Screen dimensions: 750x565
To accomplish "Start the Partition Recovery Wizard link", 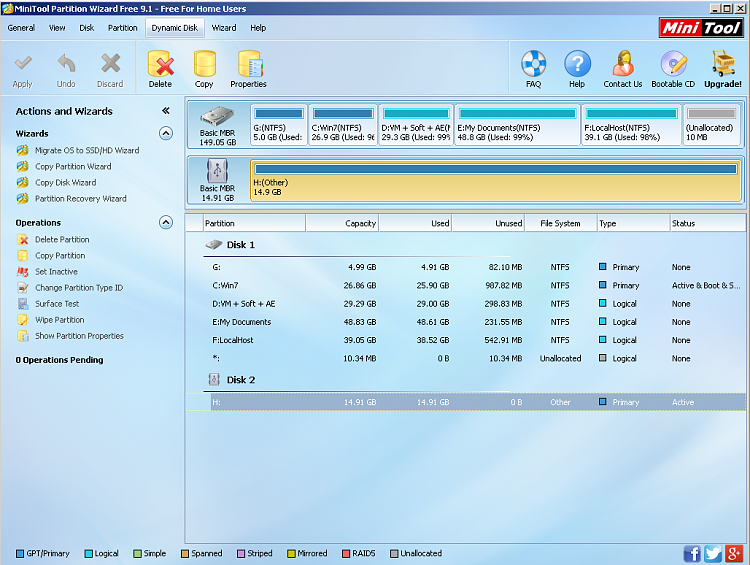I will pyautogui.click(x=81, y=199).
